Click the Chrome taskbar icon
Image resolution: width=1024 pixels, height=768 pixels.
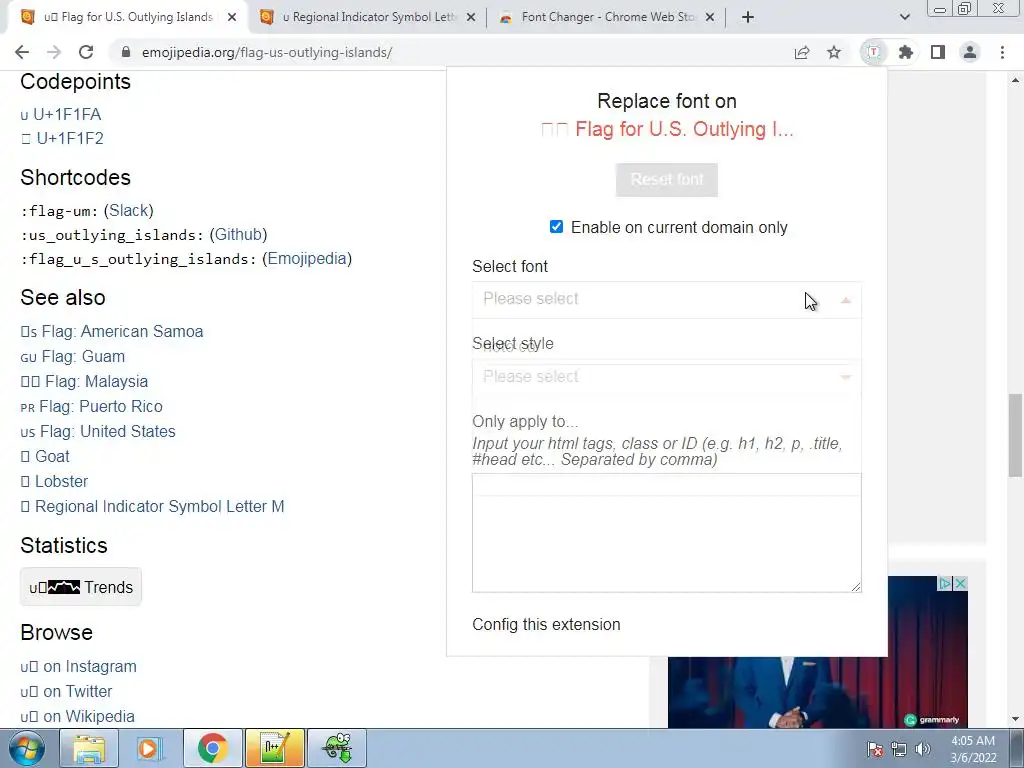212,748
